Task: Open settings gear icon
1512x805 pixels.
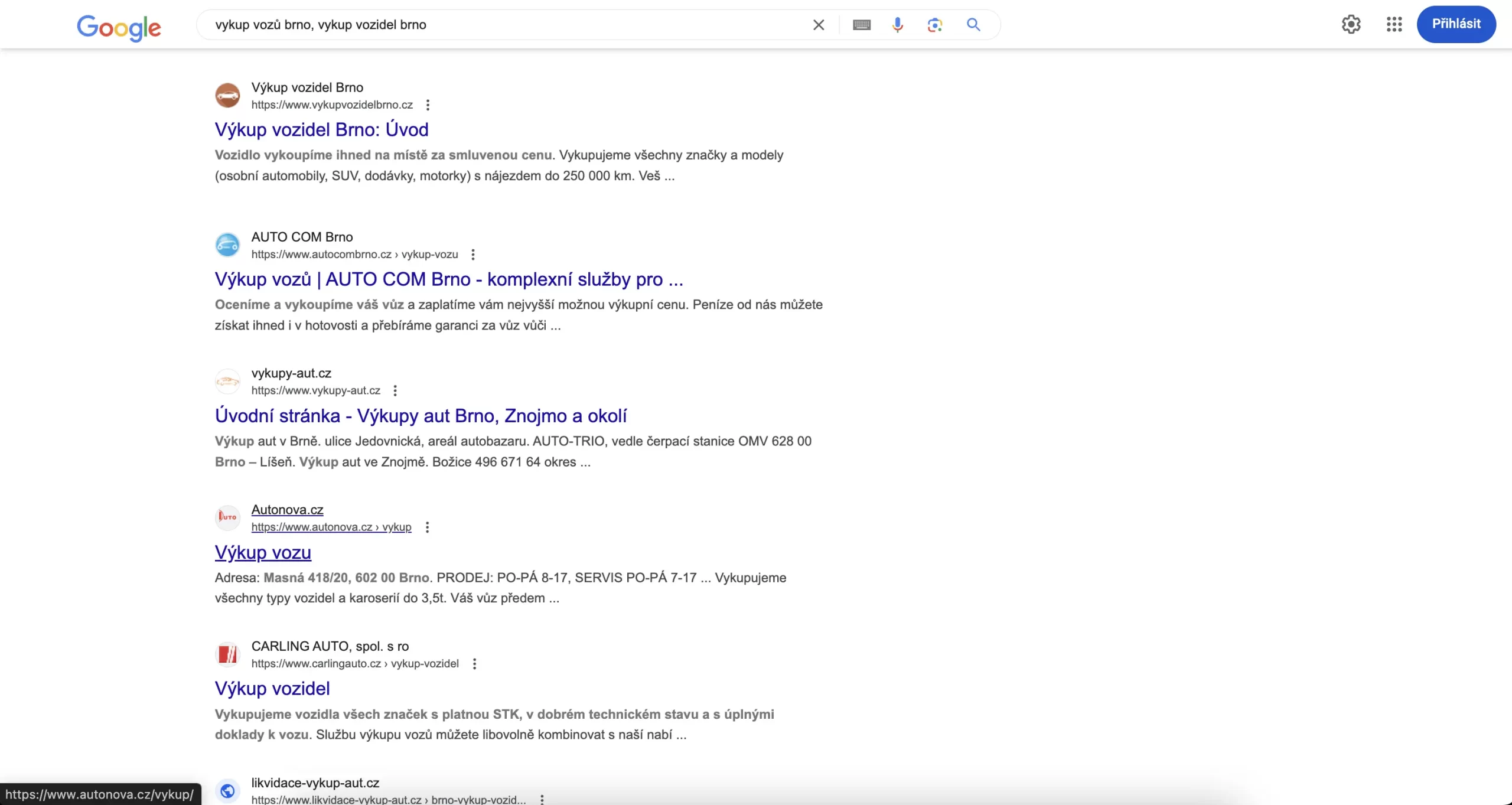Action: click(1351, 24)
